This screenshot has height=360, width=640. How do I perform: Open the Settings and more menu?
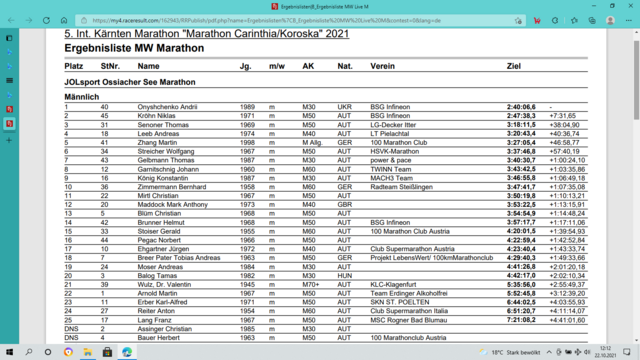pos(629,20)
